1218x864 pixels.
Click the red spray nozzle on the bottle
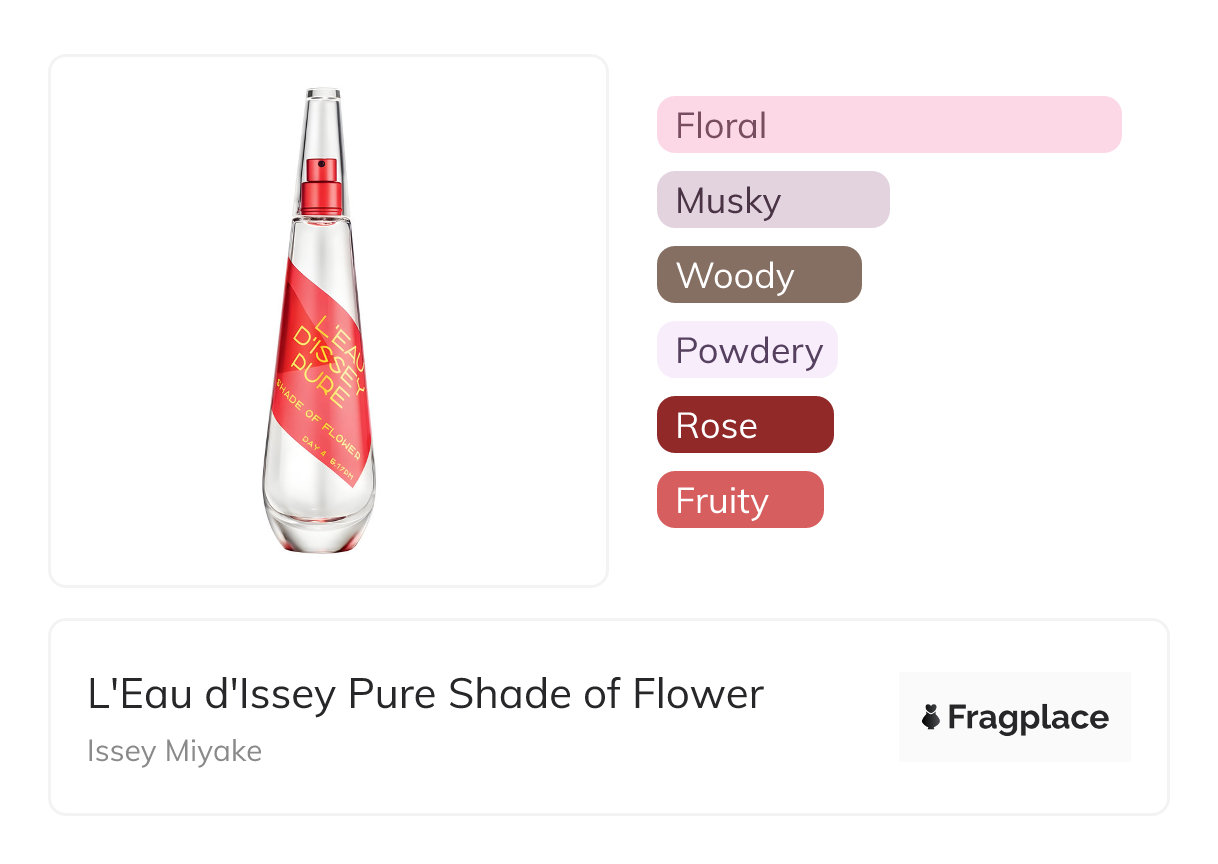point(321,165)
